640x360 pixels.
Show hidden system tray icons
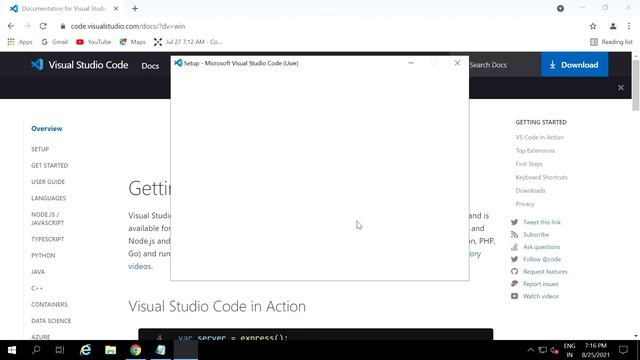(530, 350)
